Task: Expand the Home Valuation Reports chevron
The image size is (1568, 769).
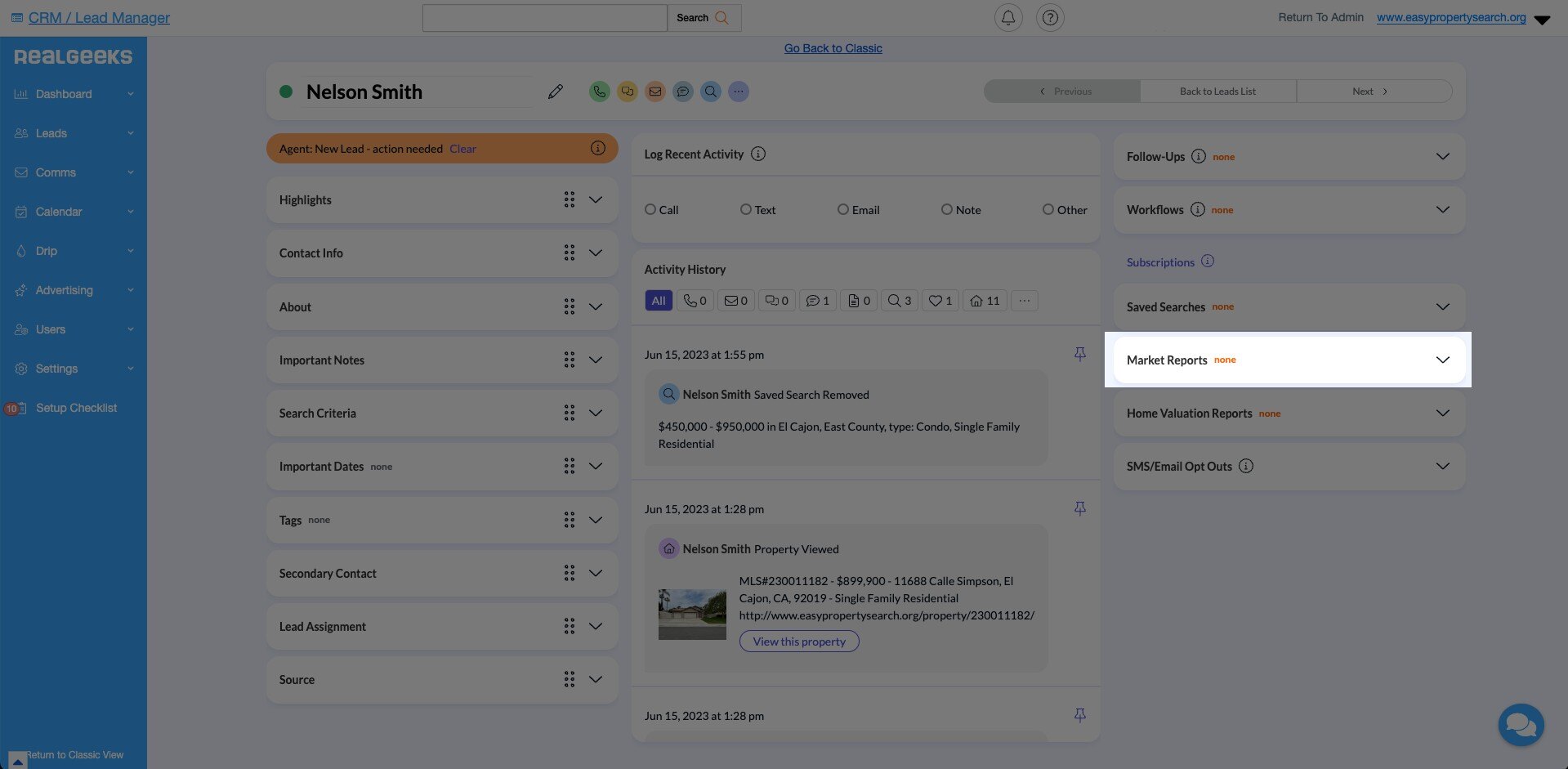Action: click(x=1443, y=413)
